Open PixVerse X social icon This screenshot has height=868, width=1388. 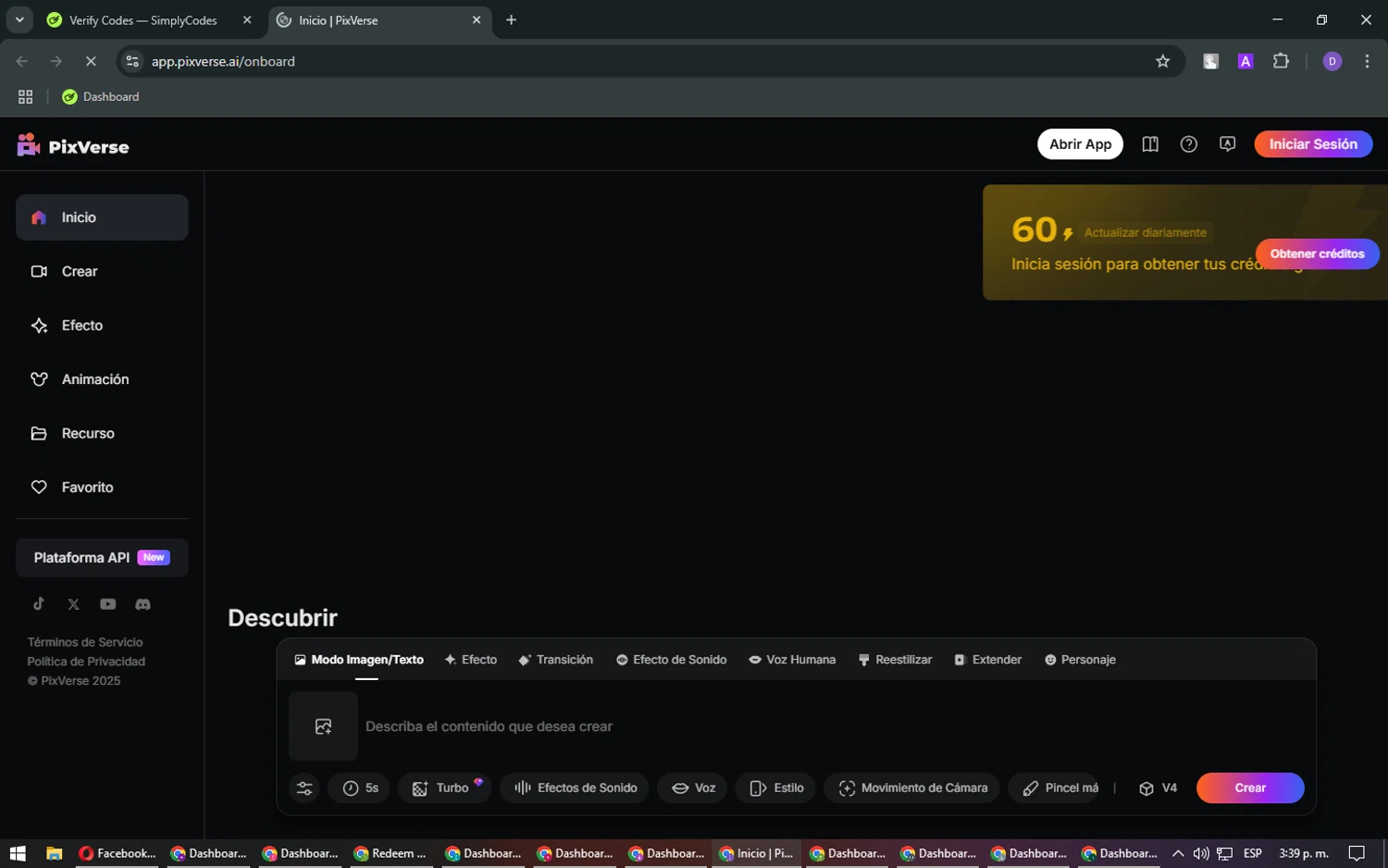(73, 604)
